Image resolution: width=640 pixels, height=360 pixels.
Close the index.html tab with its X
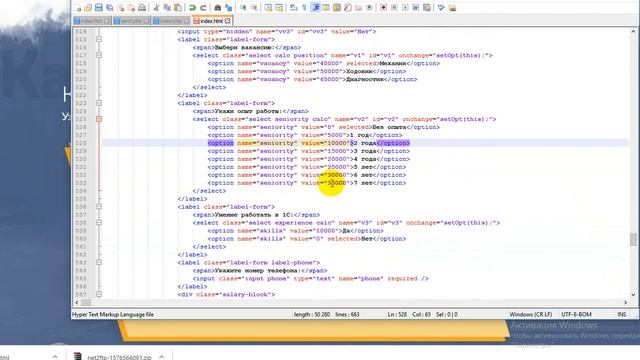pos(227,21)
